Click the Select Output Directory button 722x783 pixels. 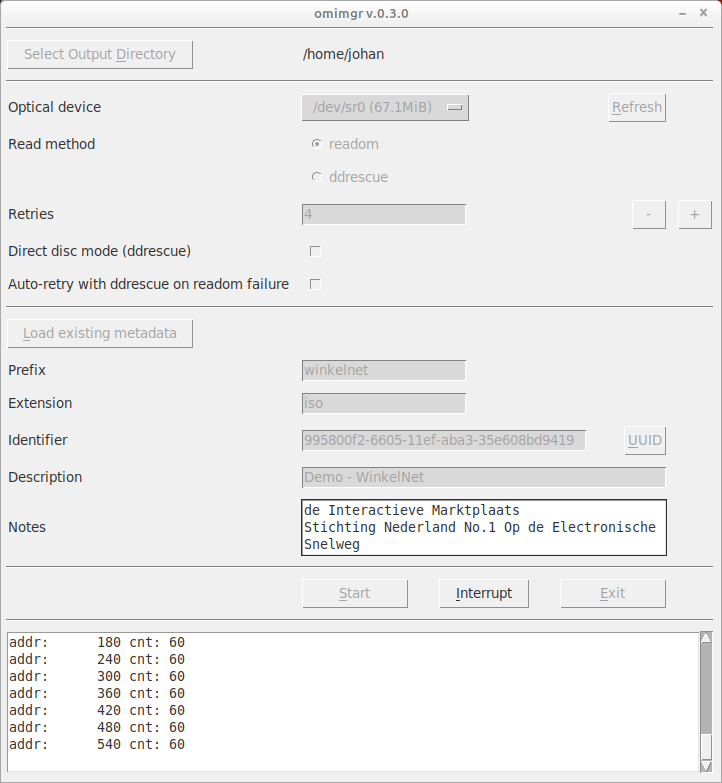pyautogui.click(x=100, y=54)
